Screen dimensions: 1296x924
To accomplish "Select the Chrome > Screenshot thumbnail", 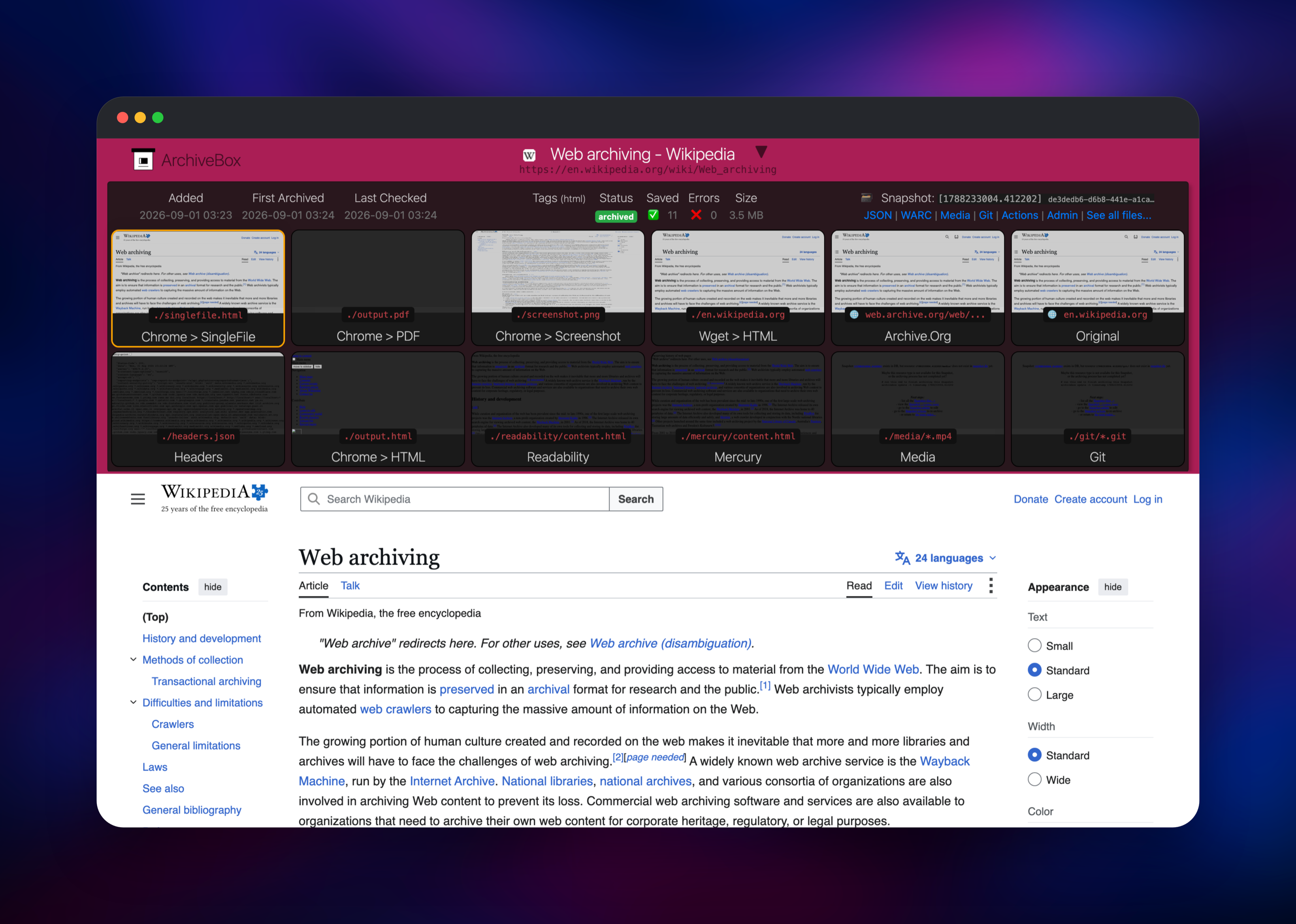I will (x=558, y=288).
